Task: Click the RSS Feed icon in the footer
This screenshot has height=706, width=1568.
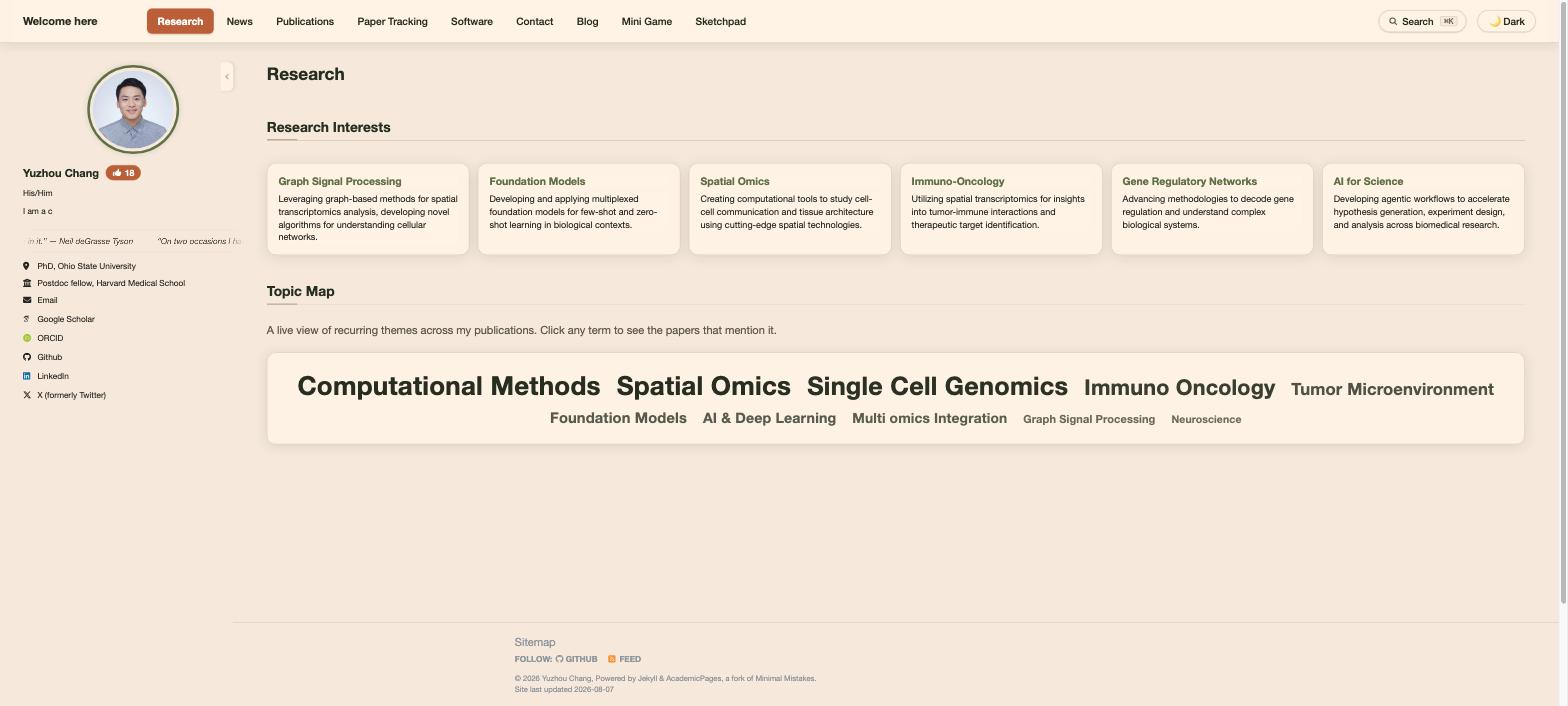Action: tap(612, 659)
